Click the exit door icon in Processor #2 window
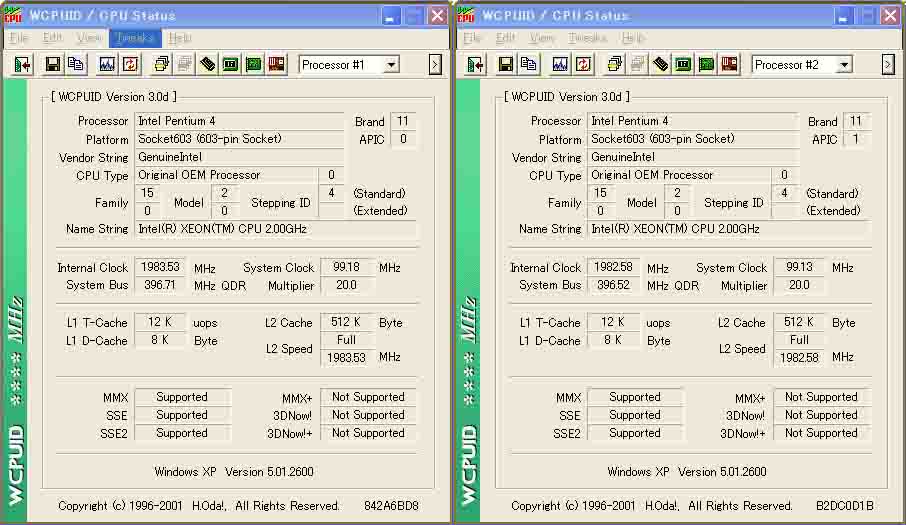 476,65
